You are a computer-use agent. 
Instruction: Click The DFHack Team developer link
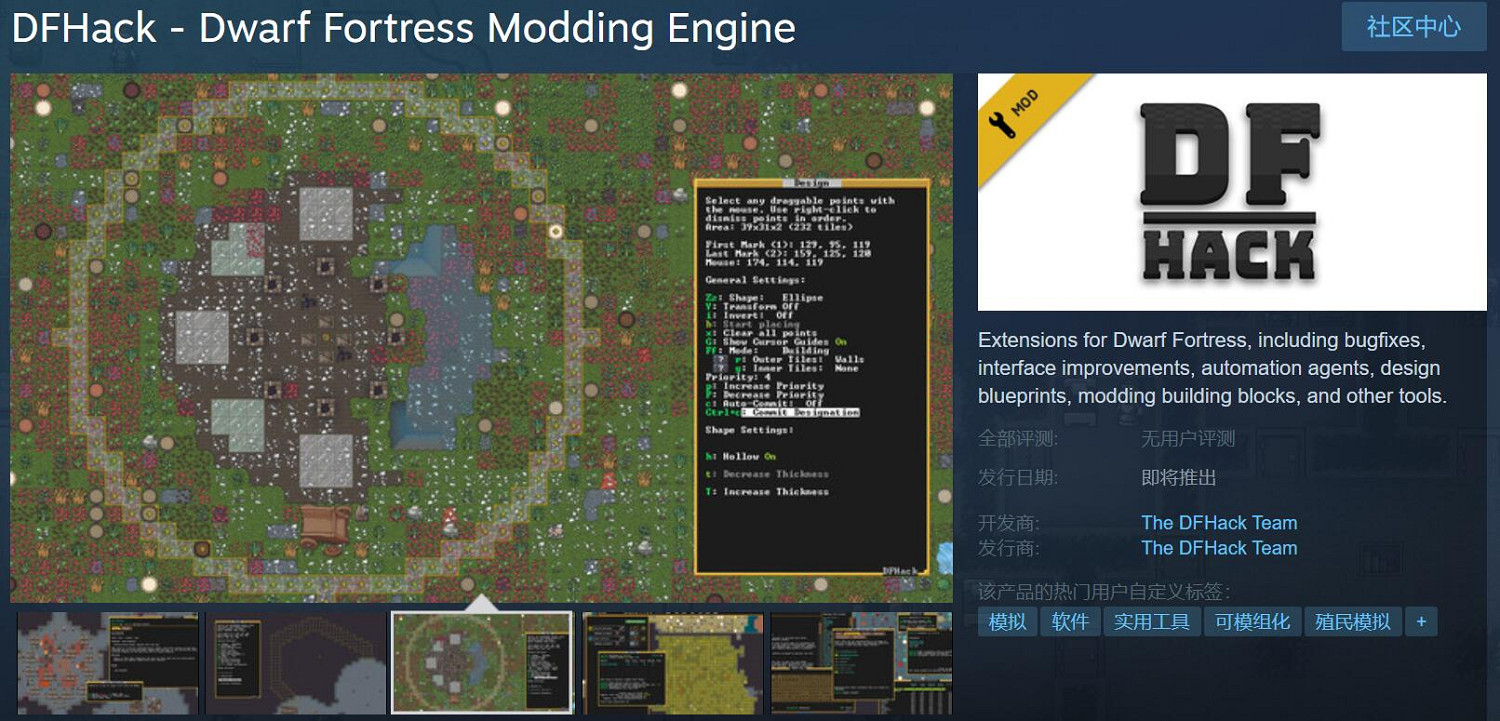point(1219,522)
